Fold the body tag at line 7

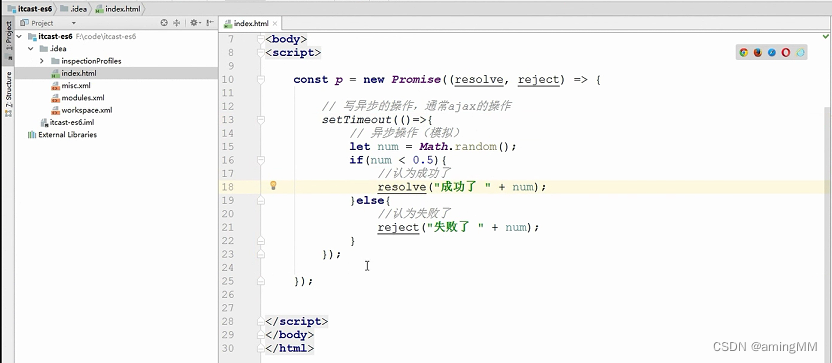(x=260, y=39)
